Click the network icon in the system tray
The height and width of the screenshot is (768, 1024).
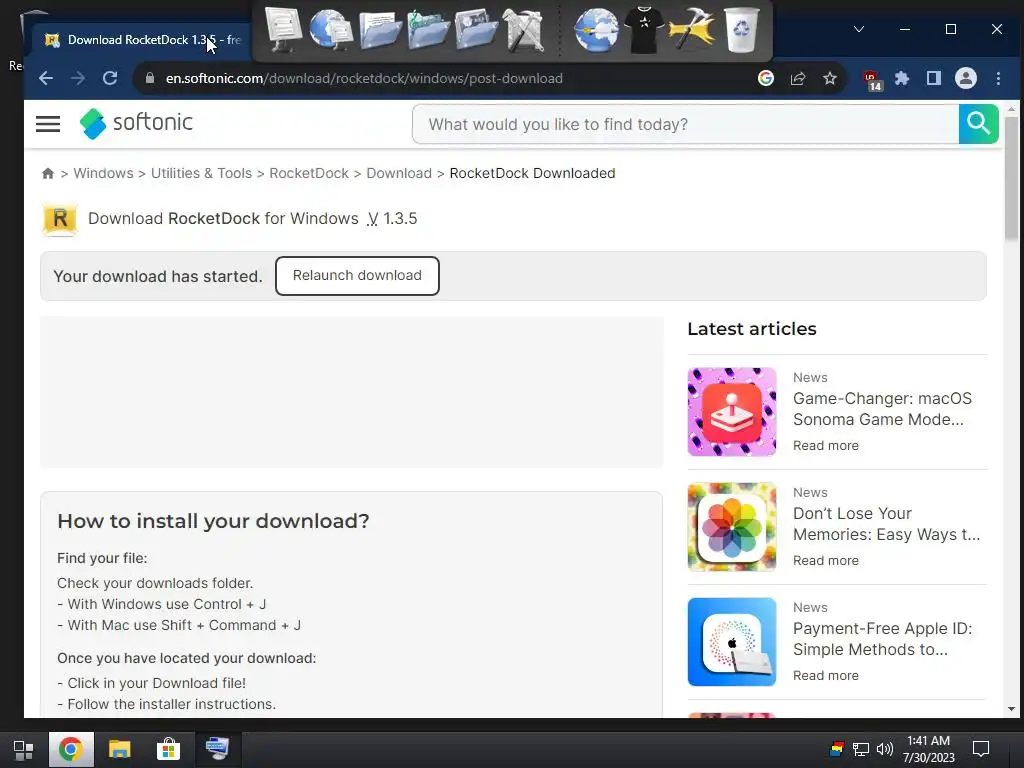click(x=861, y=749)
